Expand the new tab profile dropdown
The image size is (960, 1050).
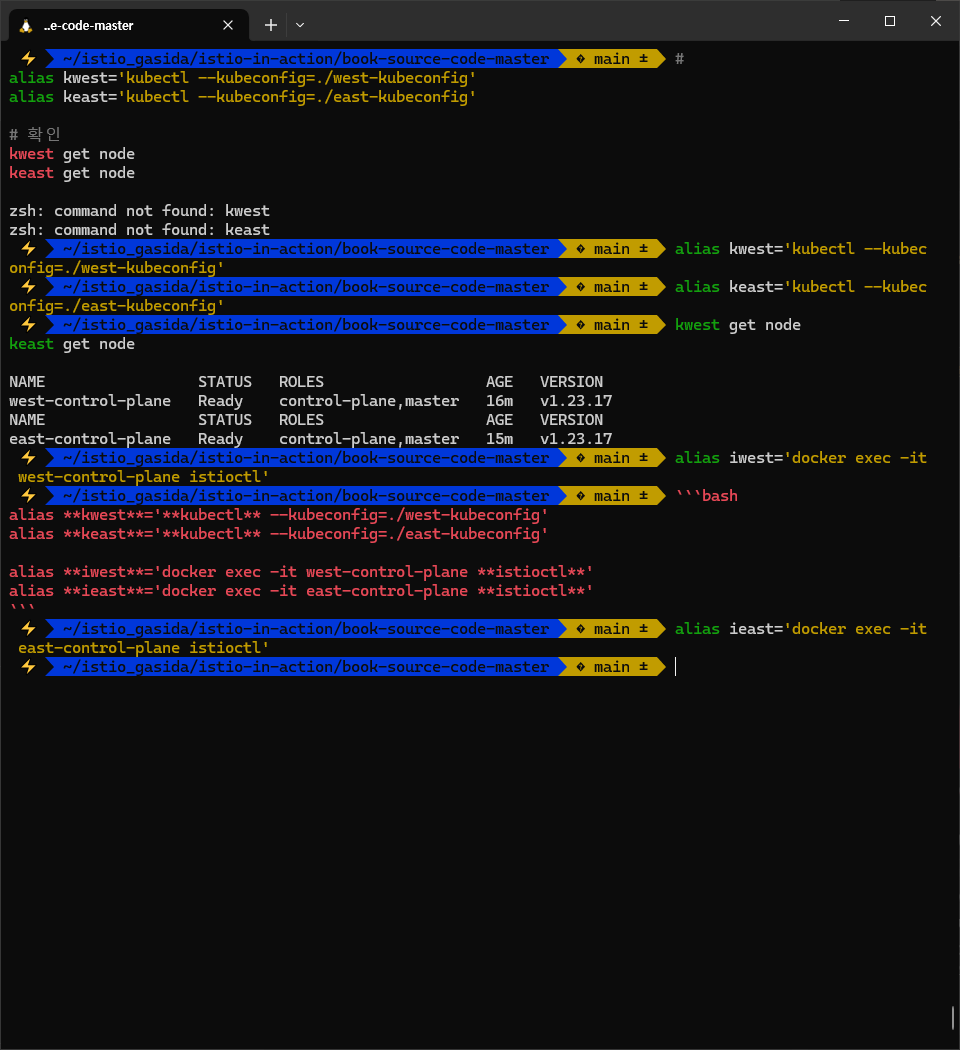[x=300, y=25]
